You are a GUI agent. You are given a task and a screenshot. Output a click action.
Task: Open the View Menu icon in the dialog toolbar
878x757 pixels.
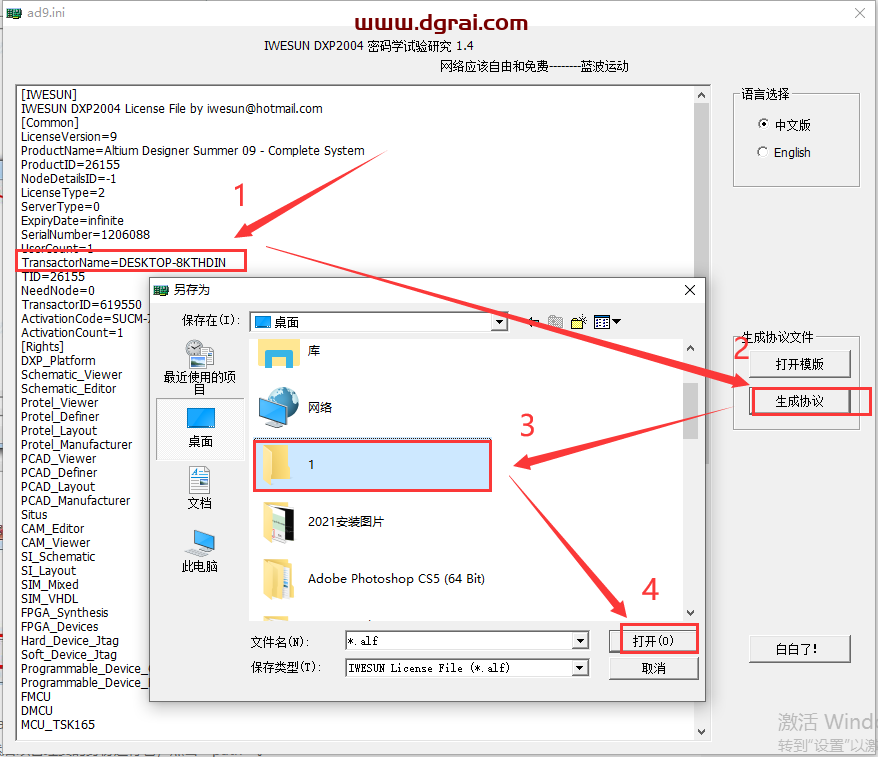point(607,322)
